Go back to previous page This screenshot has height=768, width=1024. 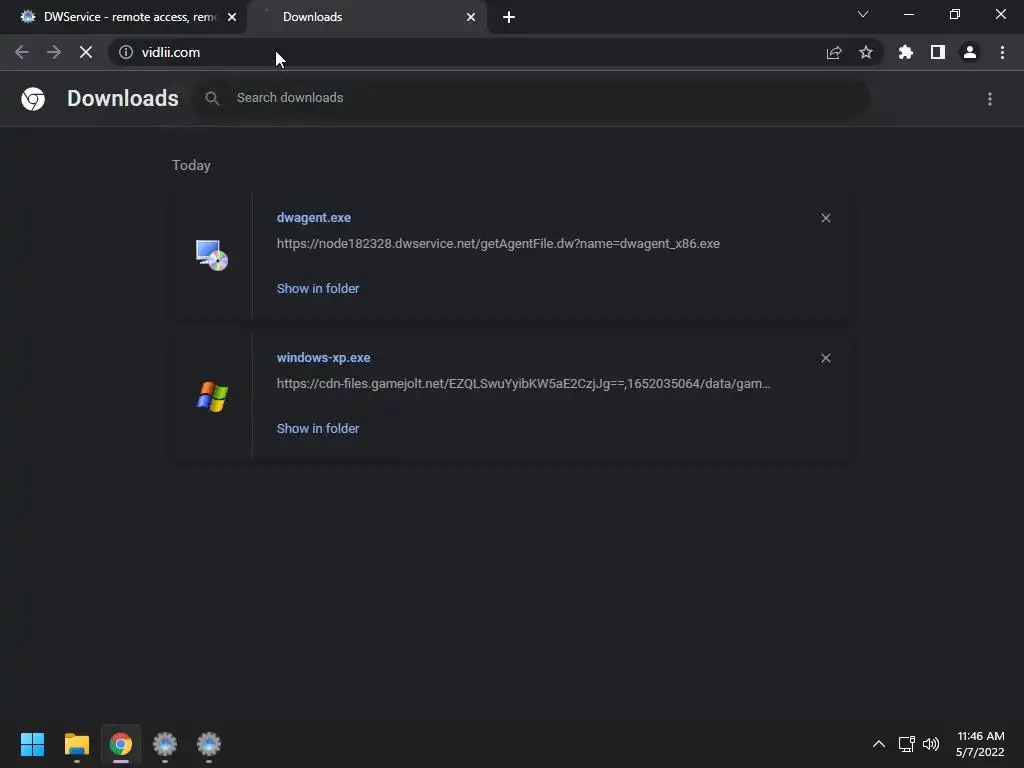pyautogui.click(x=22, y=52)
